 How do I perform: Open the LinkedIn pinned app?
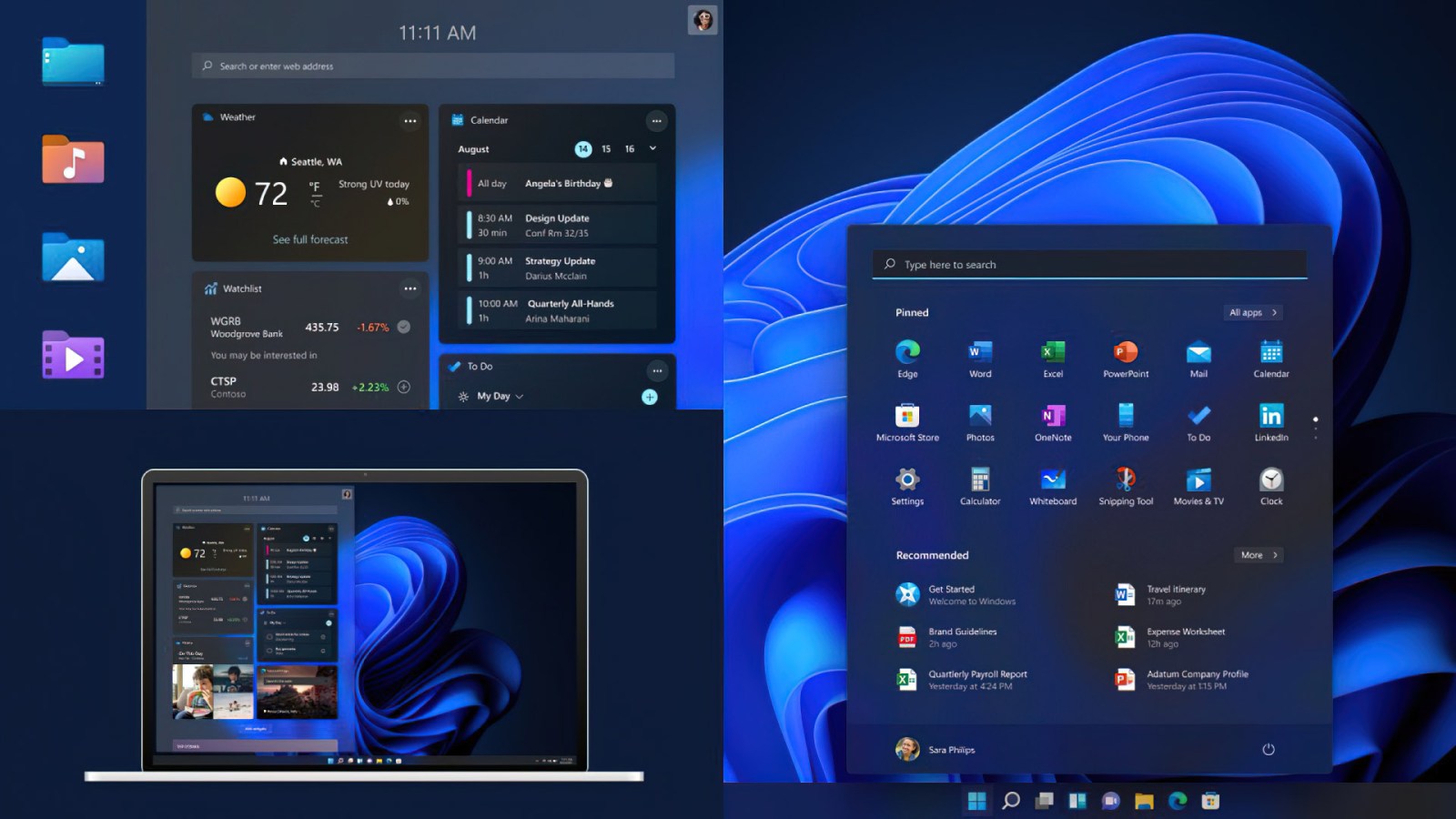(x=1271, y=417)
